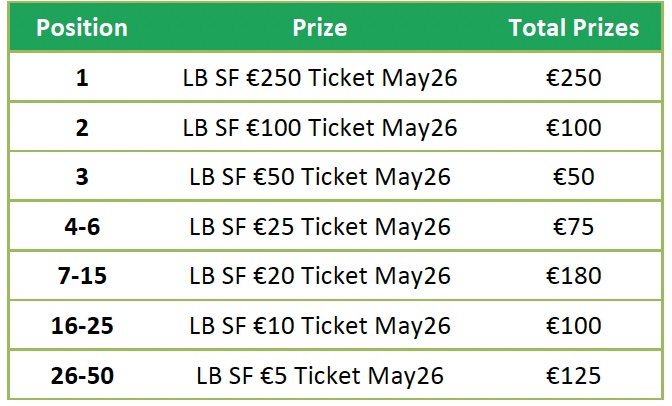The width and height of the screenshot is (672, 406).
Task: Select the LB SF €25 Ticket prize cell
Action: 320,227
